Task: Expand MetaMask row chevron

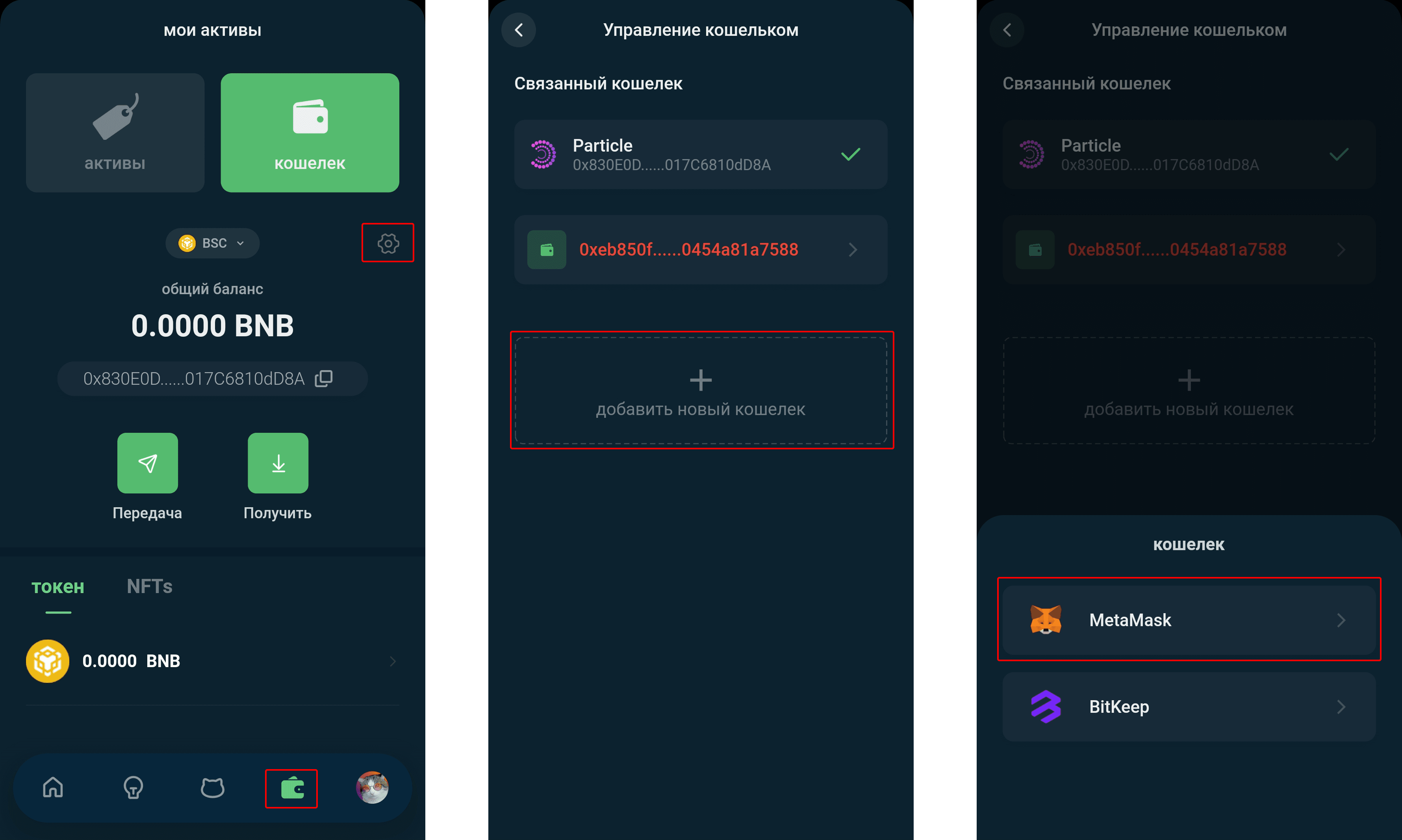Action: [x=1341, y=620]
